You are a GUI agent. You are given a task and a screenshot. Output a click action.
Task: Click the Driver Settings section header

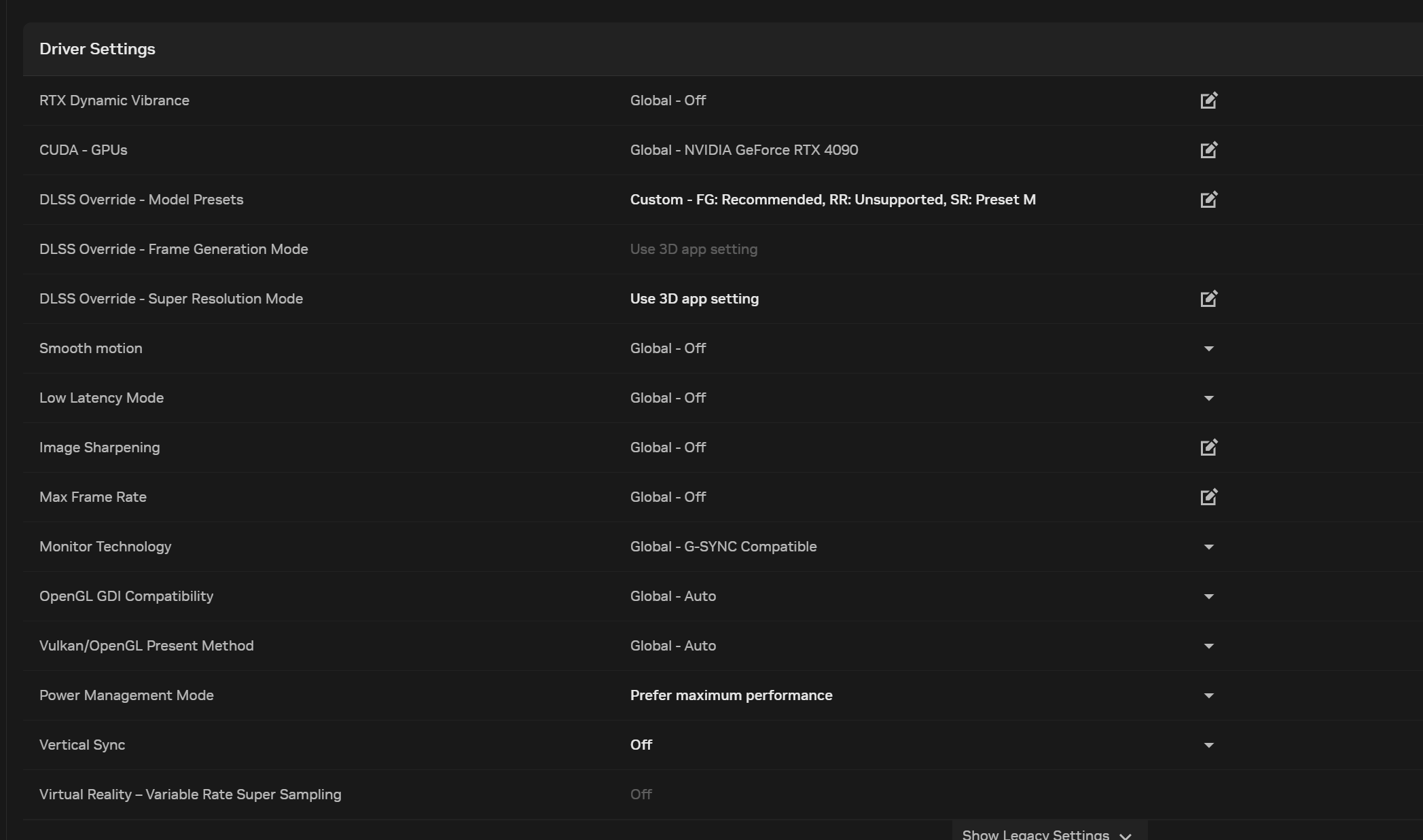coord(97,49)
